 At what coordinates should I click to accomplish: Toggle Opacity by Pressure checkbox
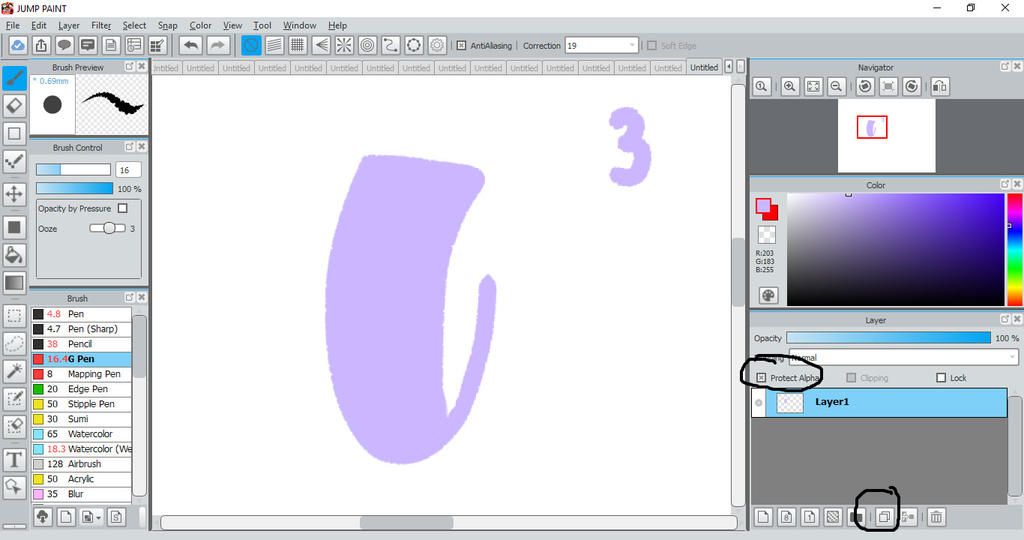pyautogui.click(x=123, y=208)
